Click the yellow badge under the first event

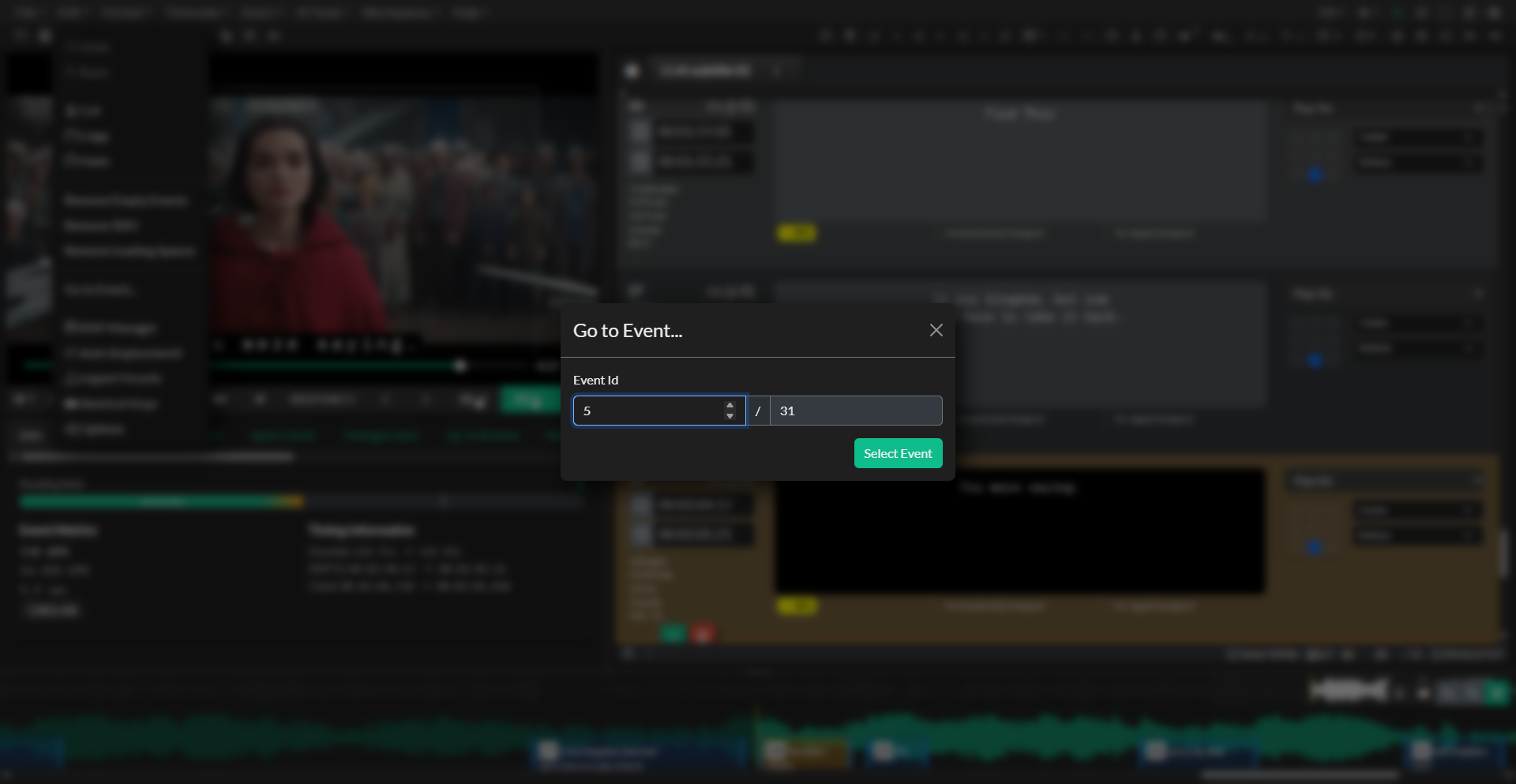tap(796, 233)
